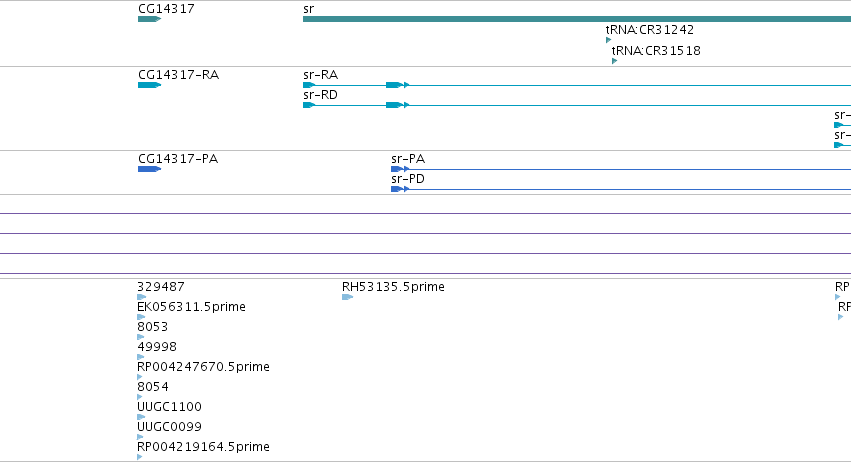Select the 49998 feature label
Viewport: 851px width, 462px height.
pos(156,347)
